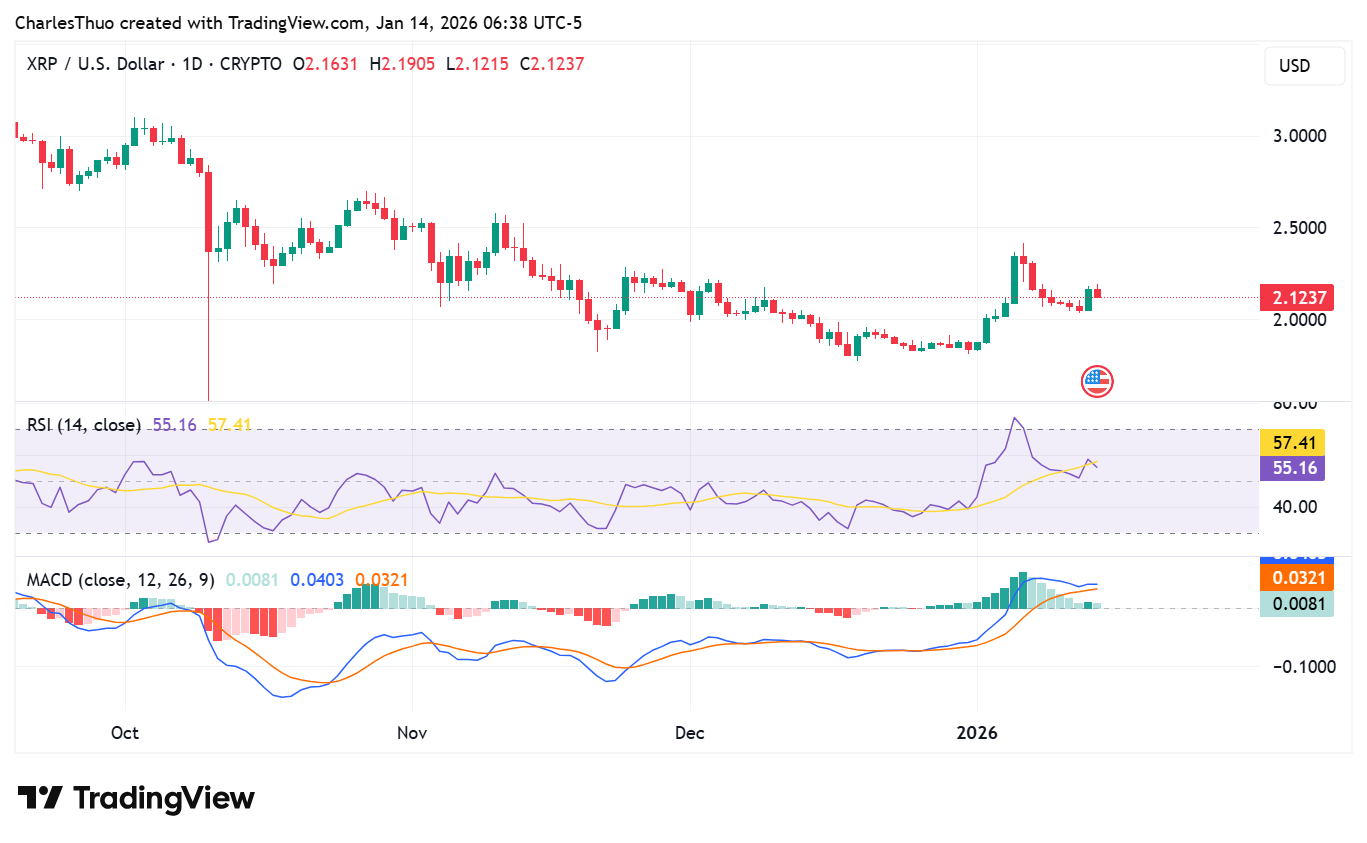Open the USD currency selector
The image size is (1367, 843).
(x=1304, y=65)
